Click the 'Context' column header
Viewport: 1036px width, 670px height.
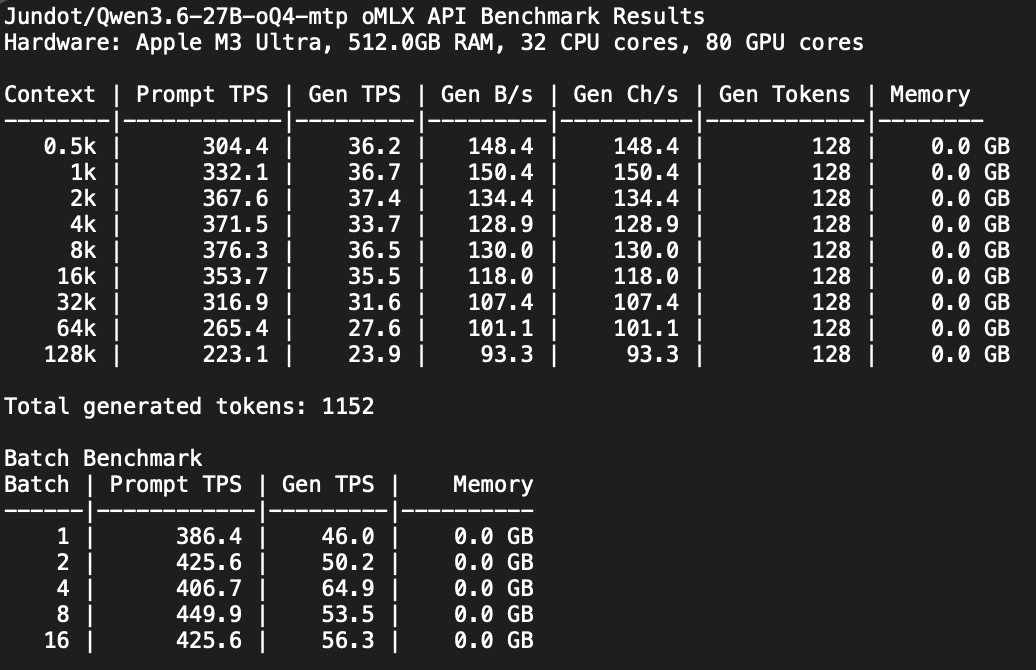click(x=50, y=94)
